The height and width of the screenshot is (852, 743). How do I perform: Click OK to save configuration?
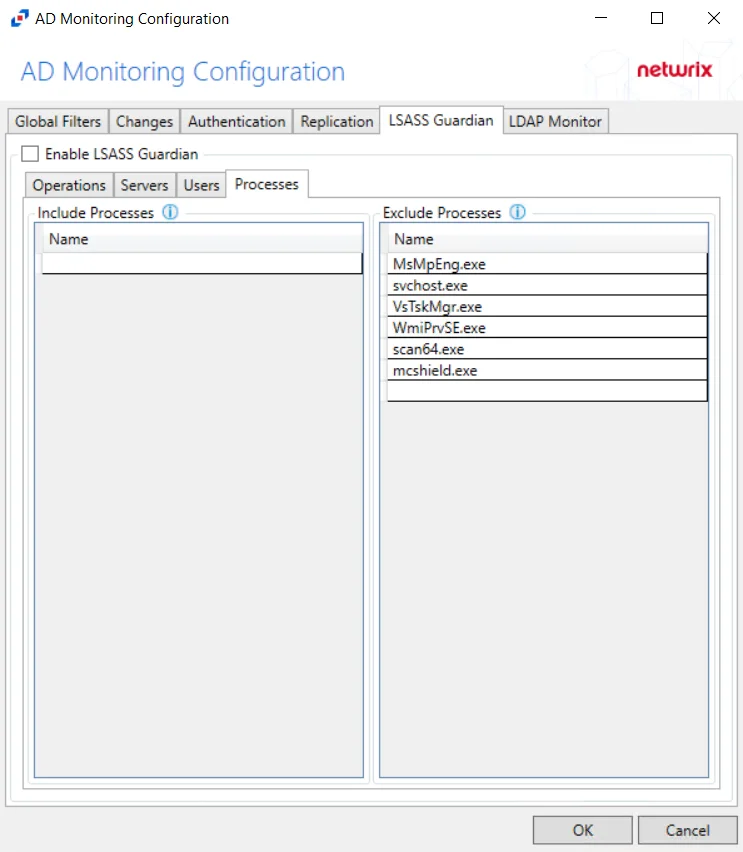(583, 830)
